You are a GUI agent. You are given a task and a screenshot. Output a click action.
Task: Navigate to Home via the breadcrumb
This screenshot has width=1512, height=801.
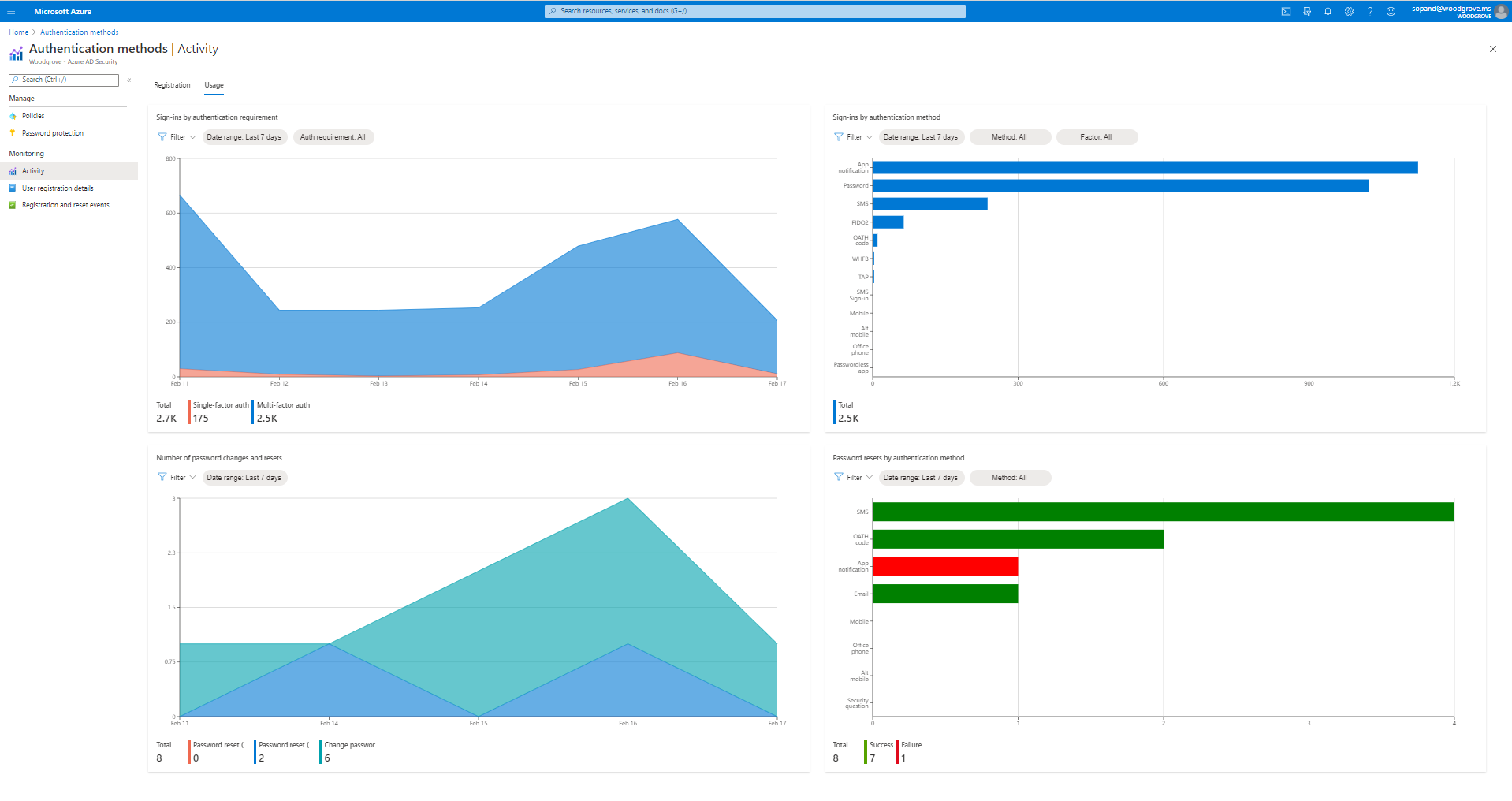18,32
